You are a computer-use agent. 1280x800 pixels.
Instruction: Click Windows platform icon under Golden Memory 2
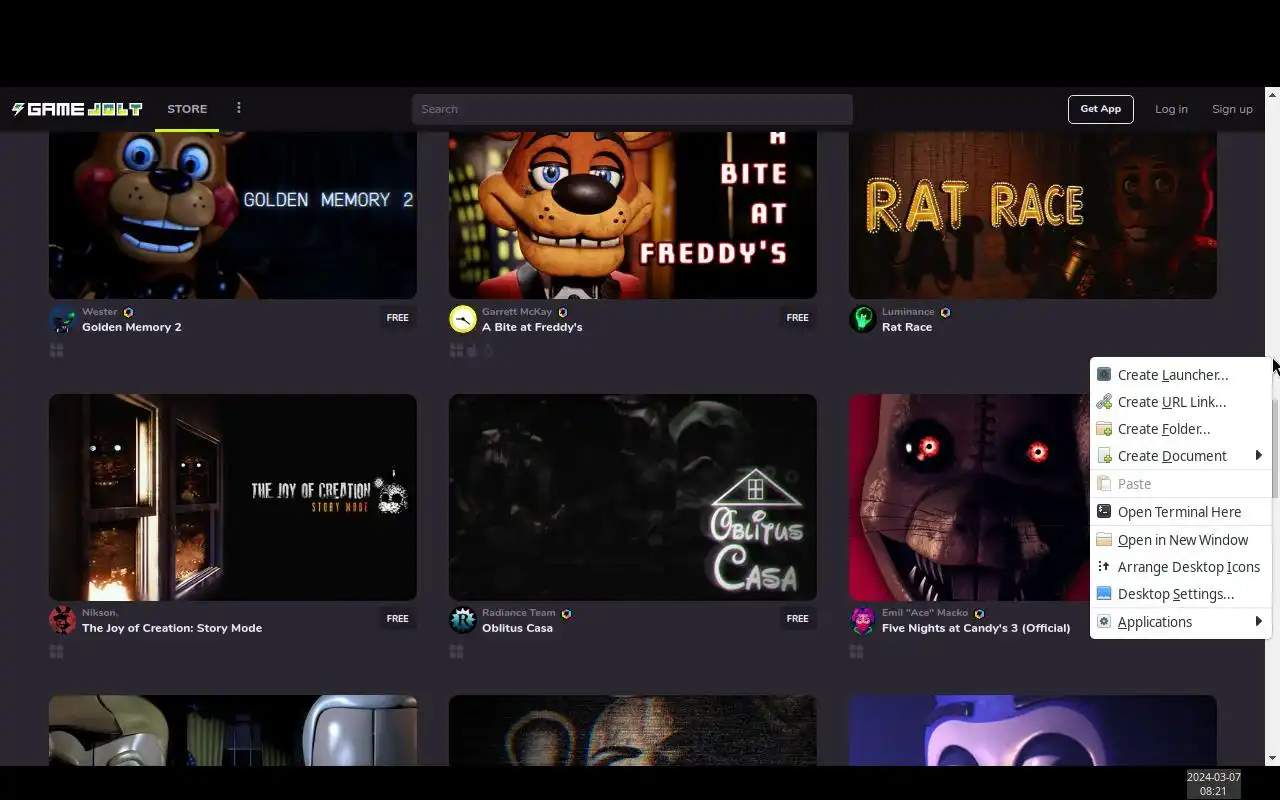56,350
